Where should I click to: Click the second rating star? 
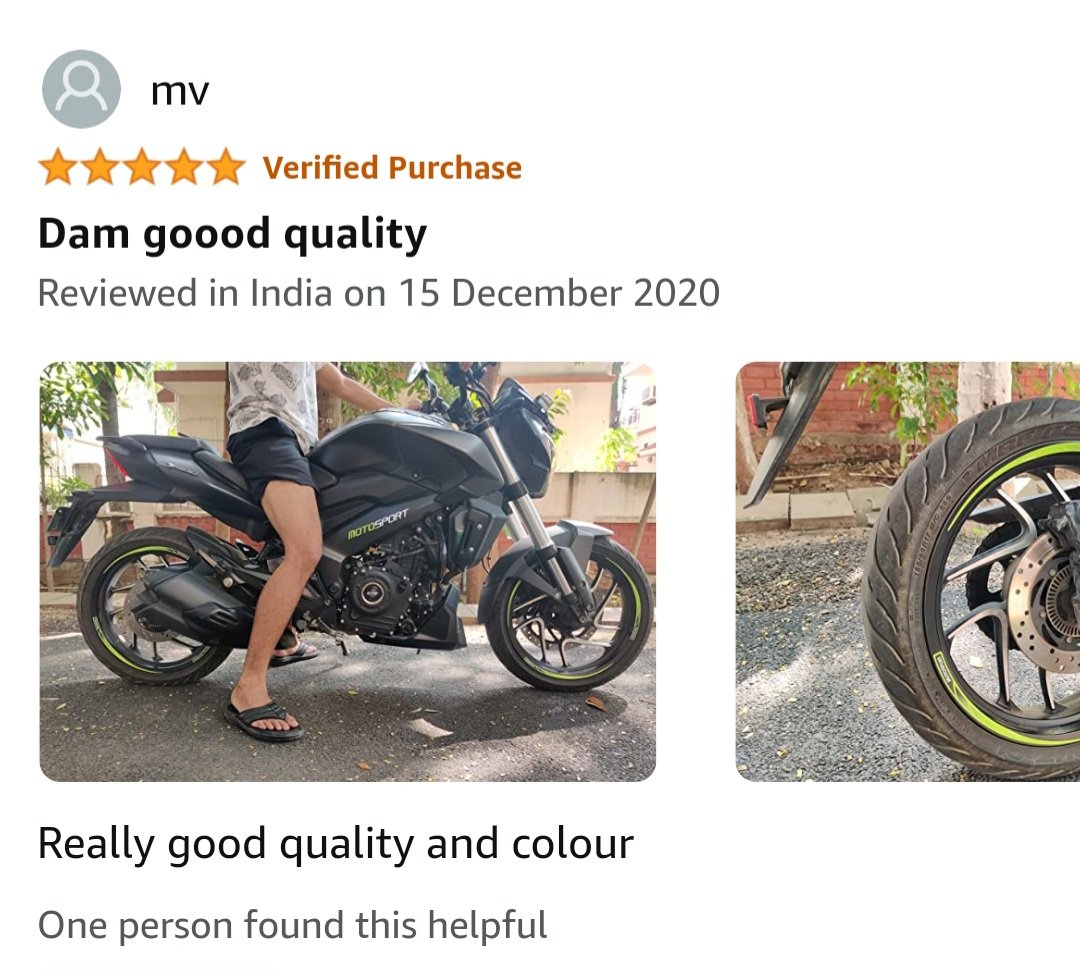(x=101, y=167)
